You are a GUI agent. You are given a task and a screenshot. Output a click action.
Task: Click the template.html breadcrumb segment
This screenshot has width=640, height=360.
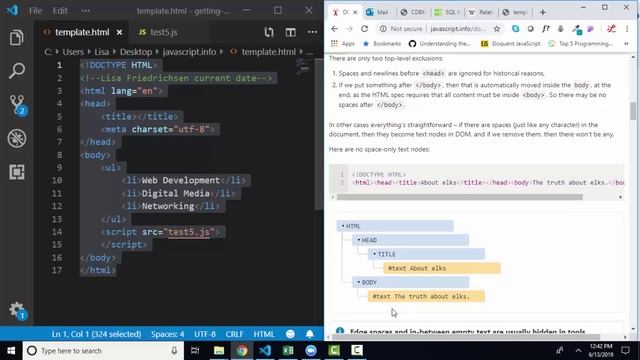click(x=268, y=52)
